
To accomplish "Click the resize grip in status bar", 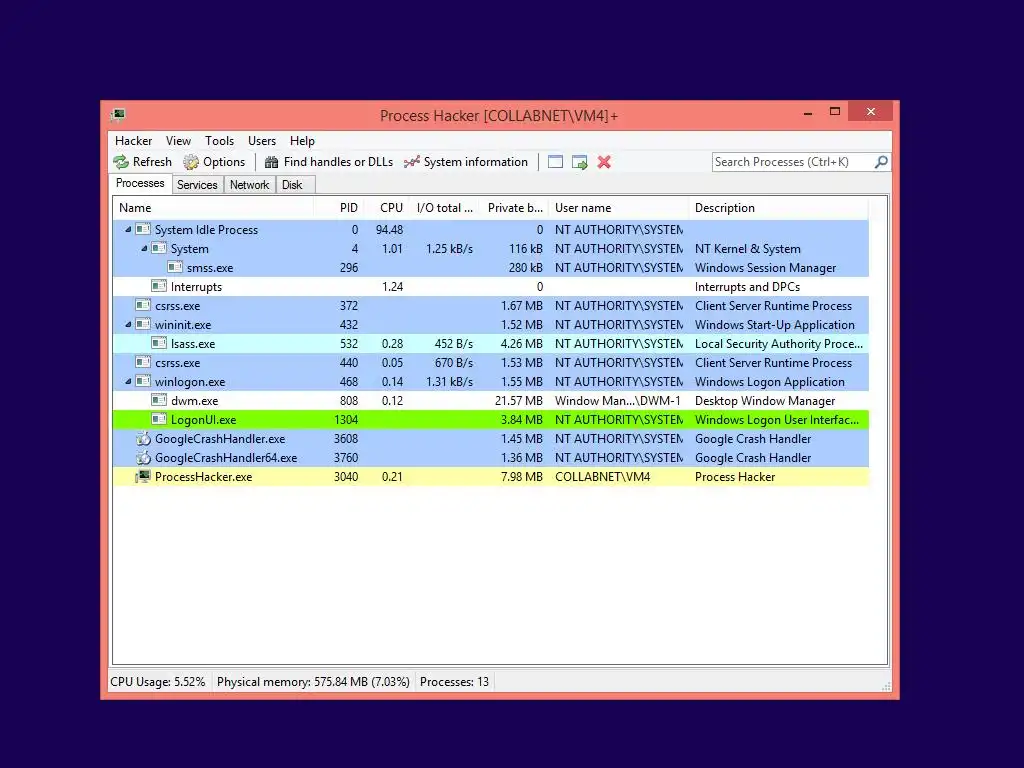I will [886, 686].
